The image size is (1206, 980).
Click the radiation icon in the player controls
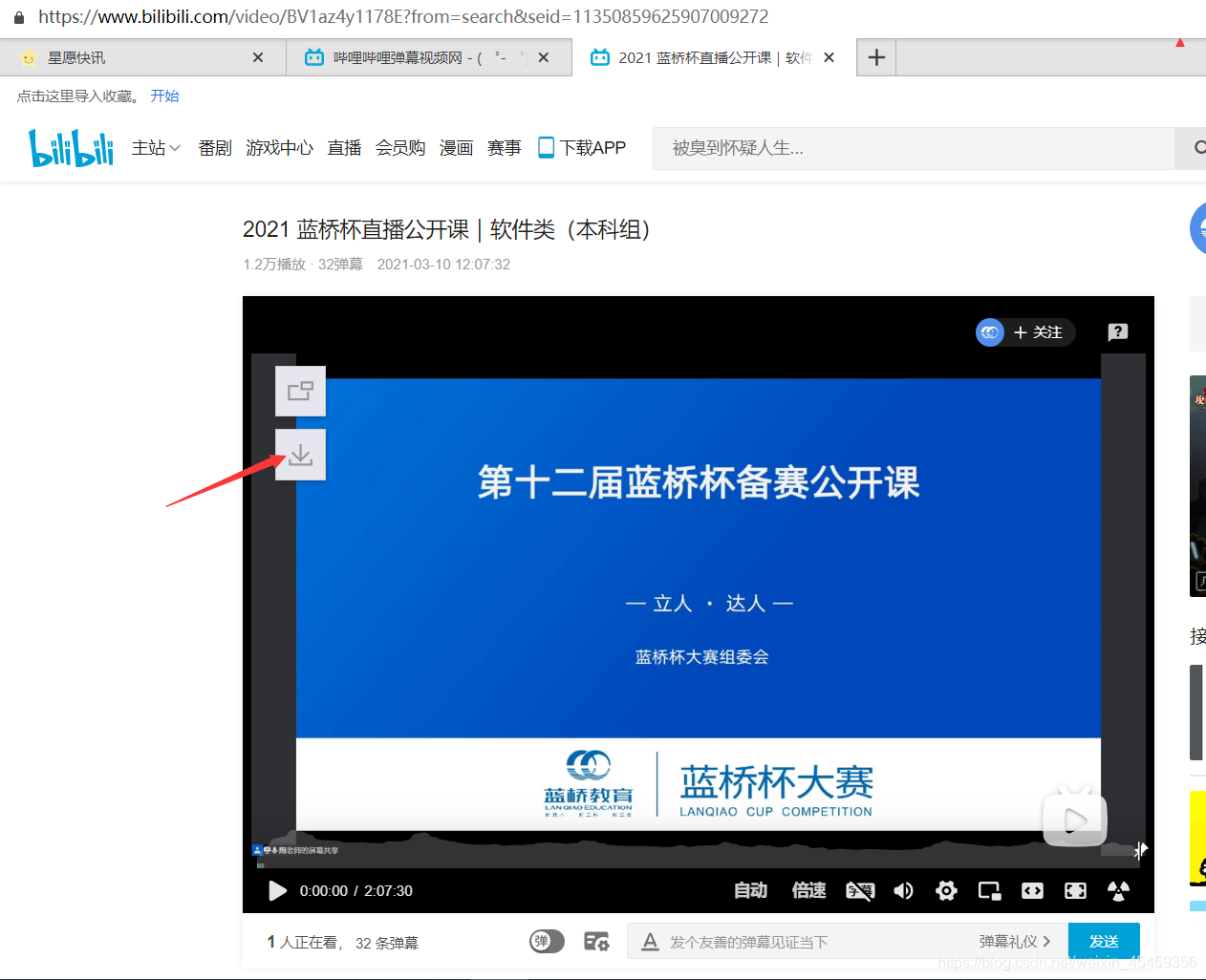click(1118, 891)
